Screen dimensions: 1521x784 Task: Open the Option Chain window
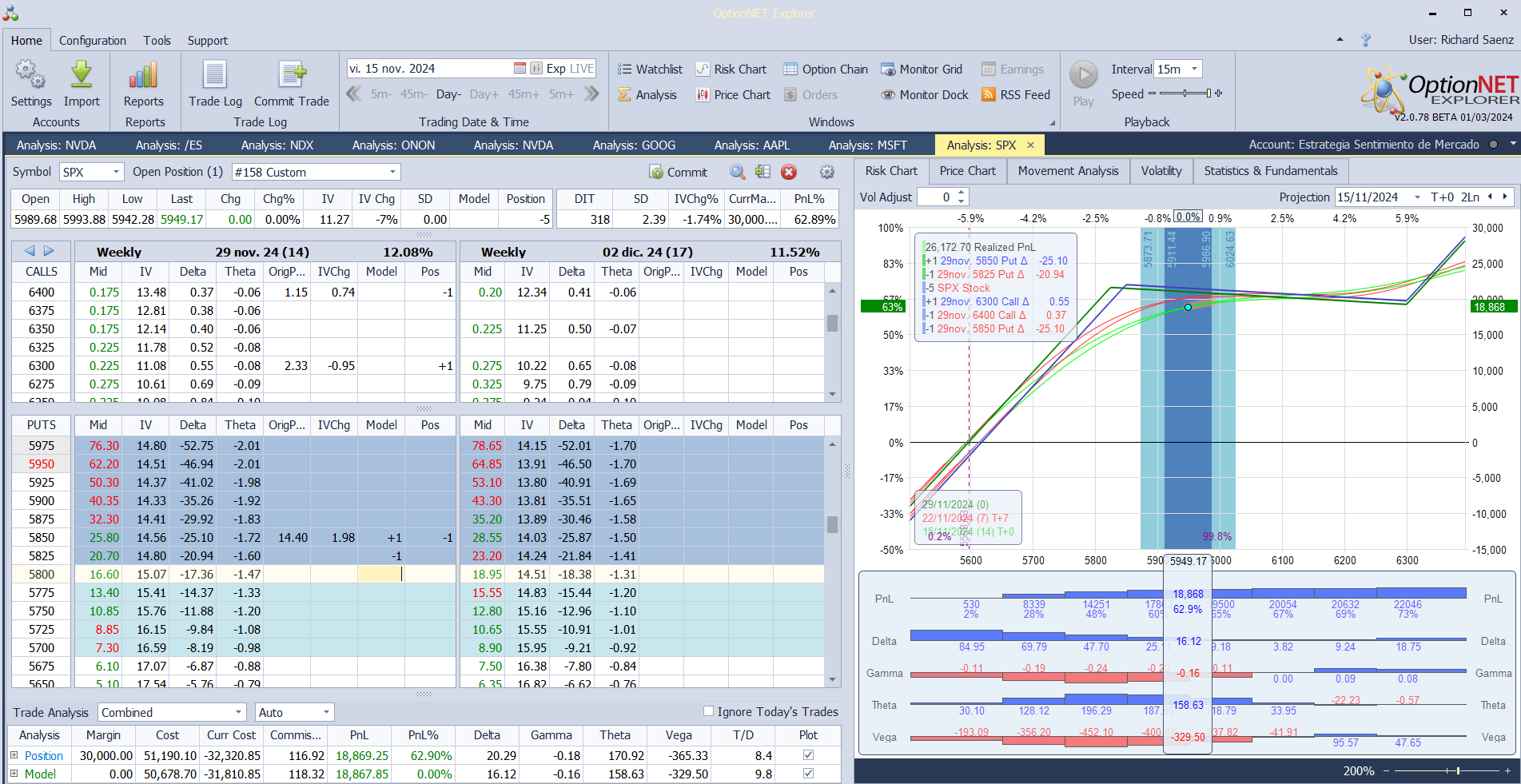pyautogui.click(x=825, y=70)
